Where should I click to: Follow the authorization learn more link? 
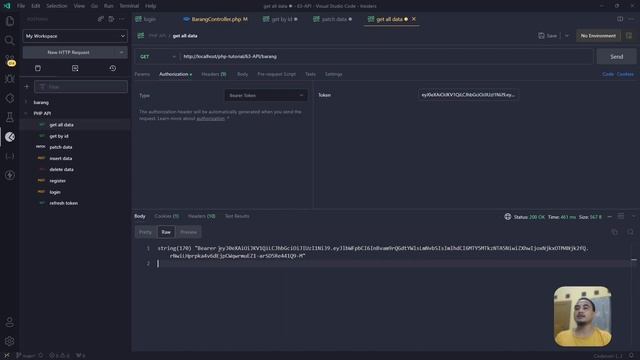(x=211, y=119)
